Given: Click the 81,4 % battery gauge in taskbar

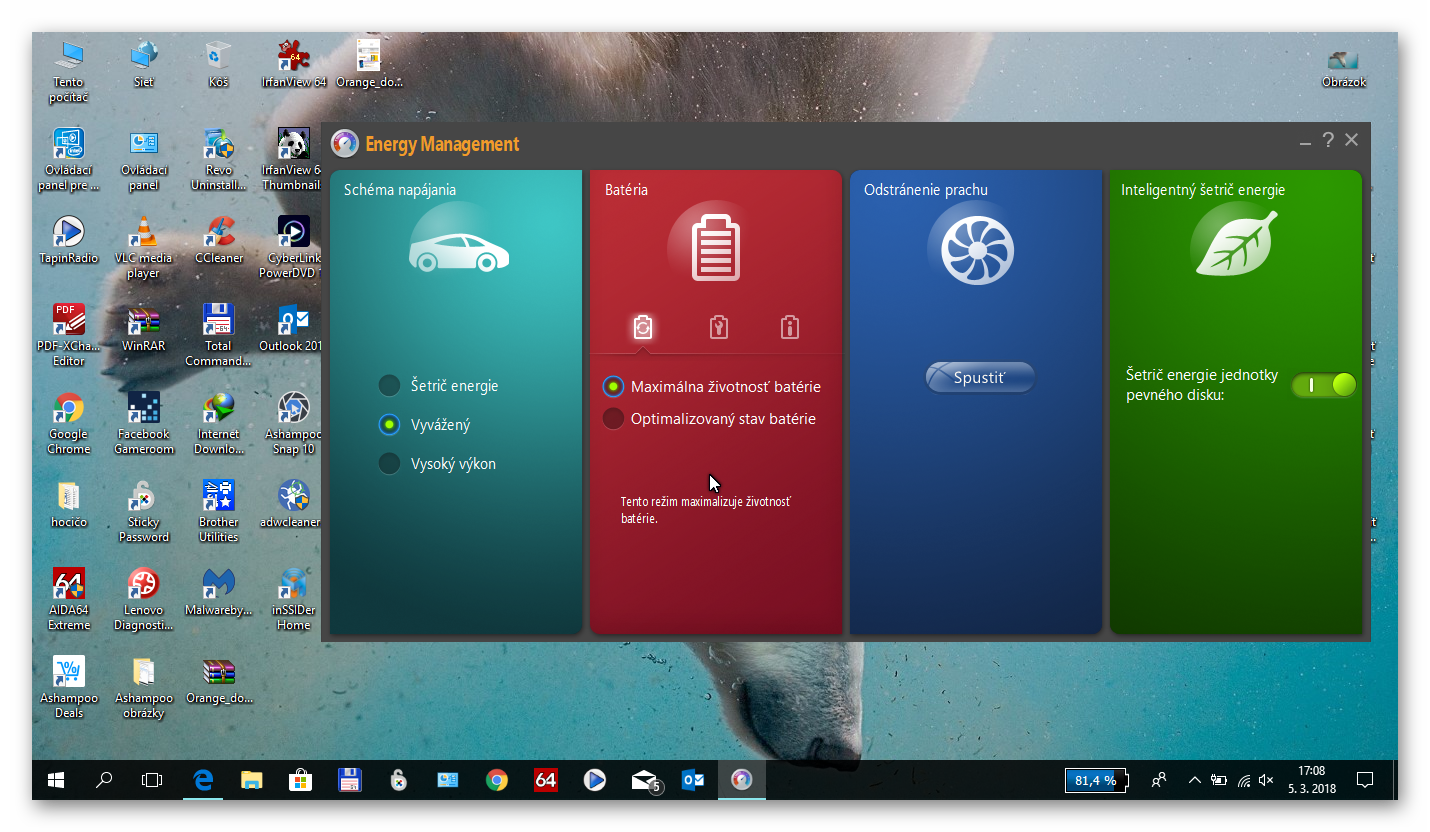Looking at the screenshot, I should 1095,780.
